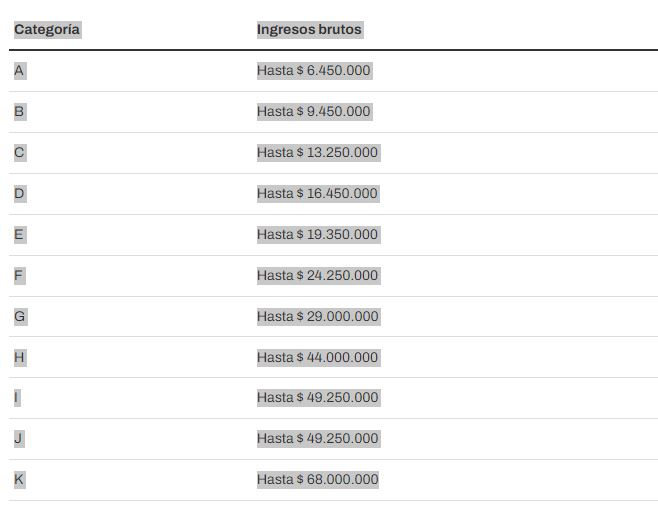Screen dimensions: 658x508
Task: Select the category B cell
Action: pos(19,112)
